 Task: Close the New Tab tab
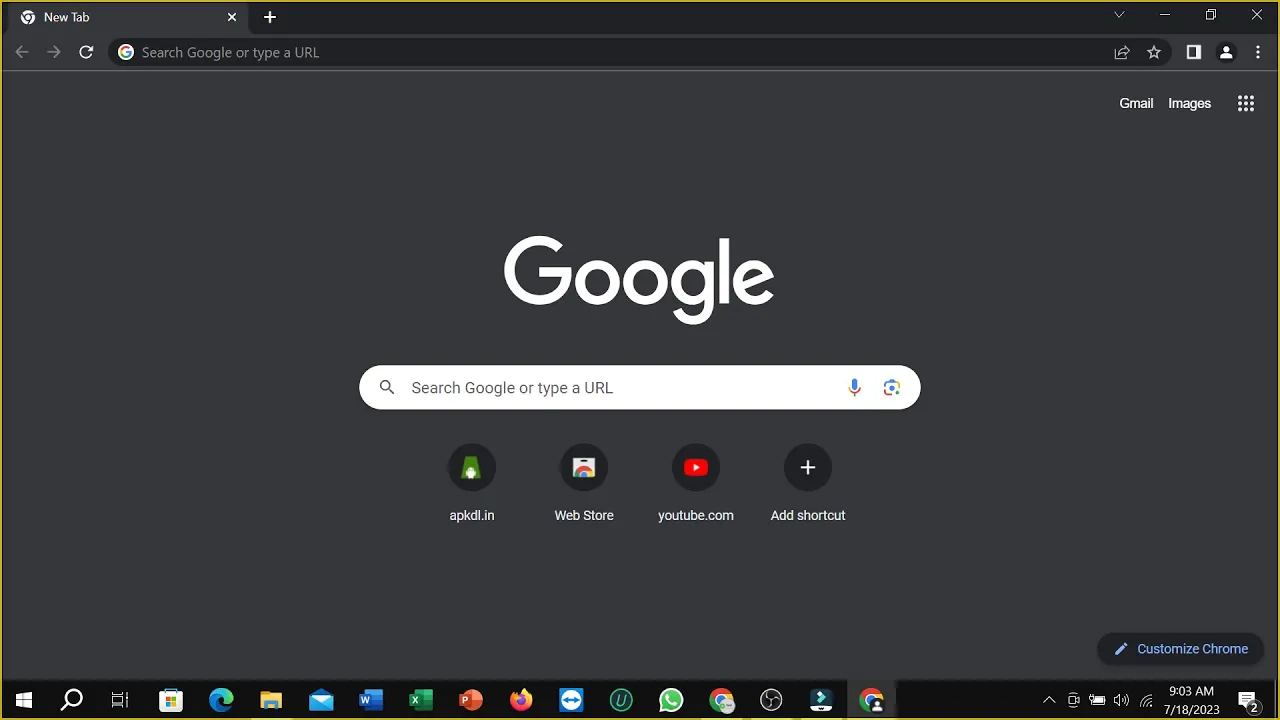click(x=232, y=17)
